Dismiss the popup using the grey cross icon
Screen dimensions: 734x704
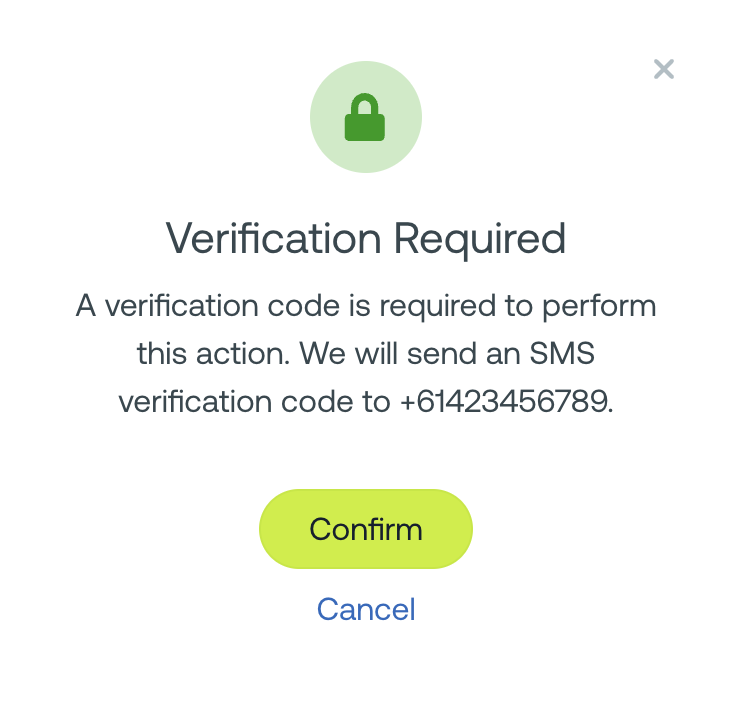663,69
